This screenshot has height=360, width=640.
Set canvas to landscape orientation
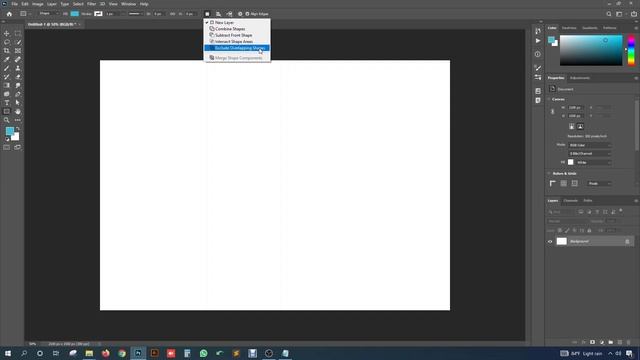click(x=580, y=127)
